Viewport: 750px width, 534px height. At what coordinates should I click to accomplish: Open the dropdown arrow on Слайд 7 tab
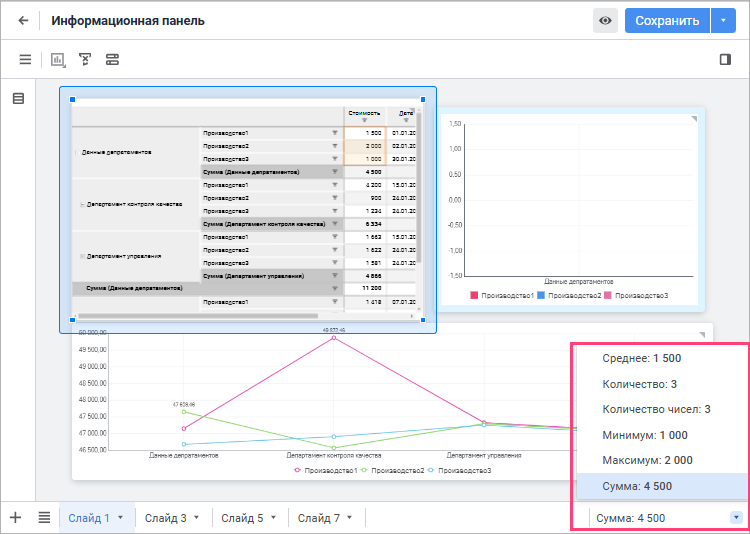tap(350, 517)
